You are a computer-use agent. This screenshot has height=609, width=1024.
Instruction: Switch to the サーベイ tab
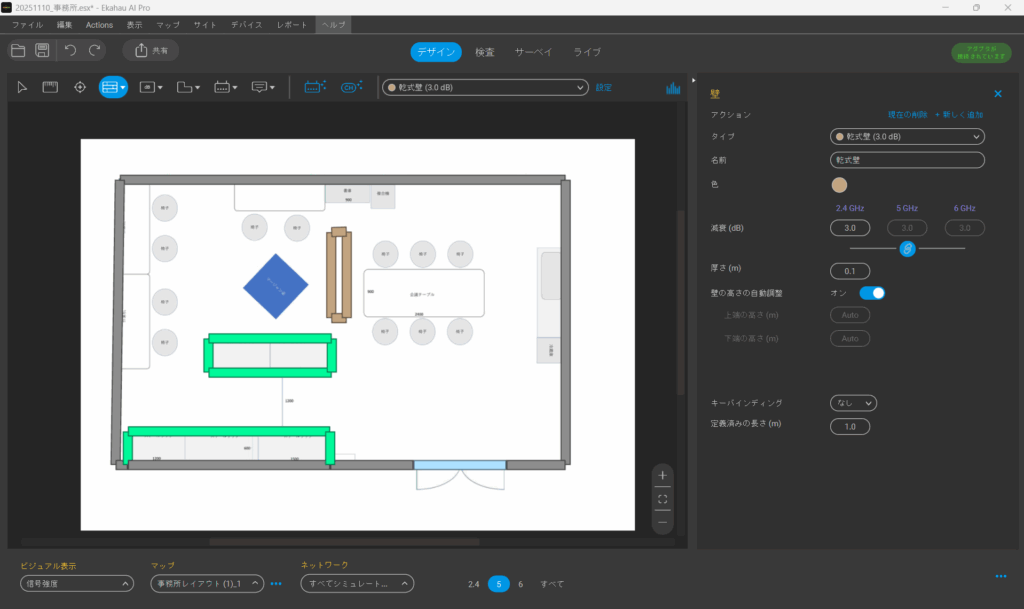coord(534,52)
